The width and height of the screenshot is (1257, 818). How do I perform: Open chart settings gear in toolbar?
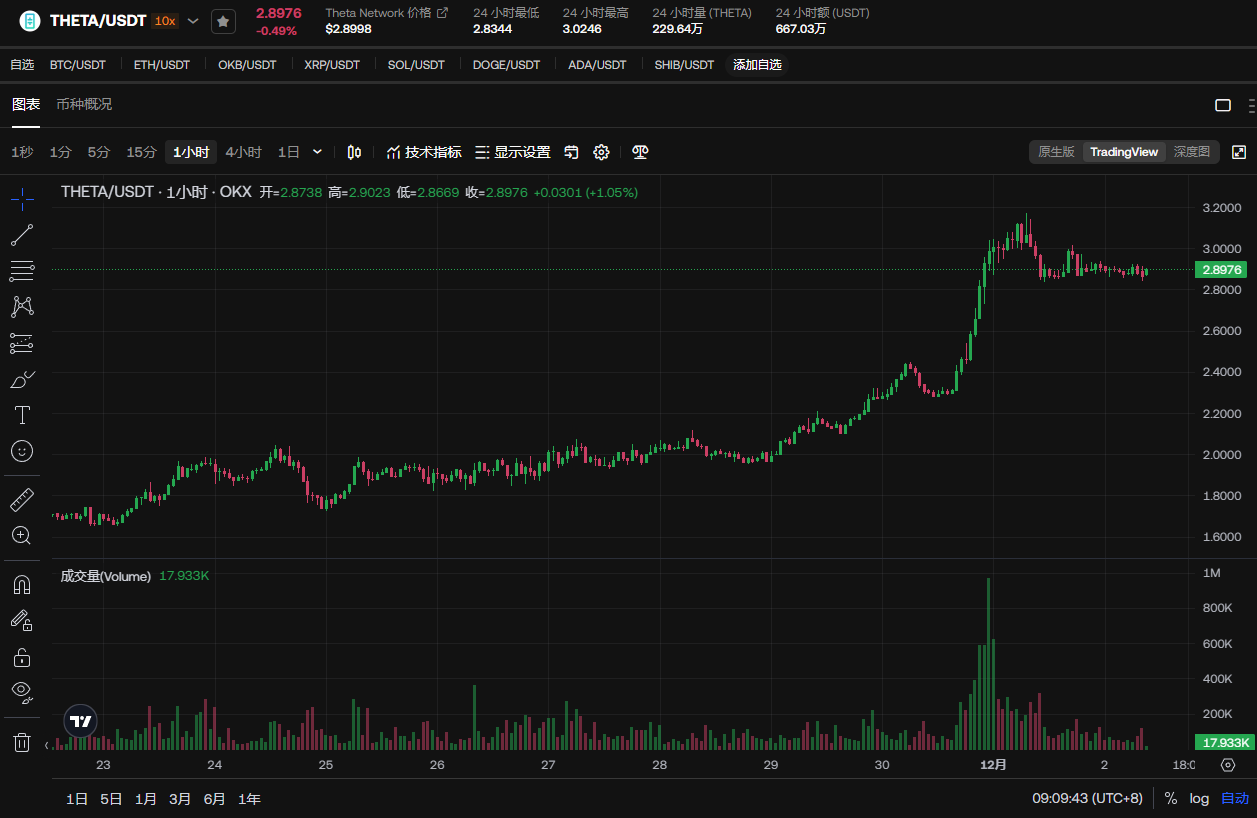pyautogui.click(x=601, y=152)
